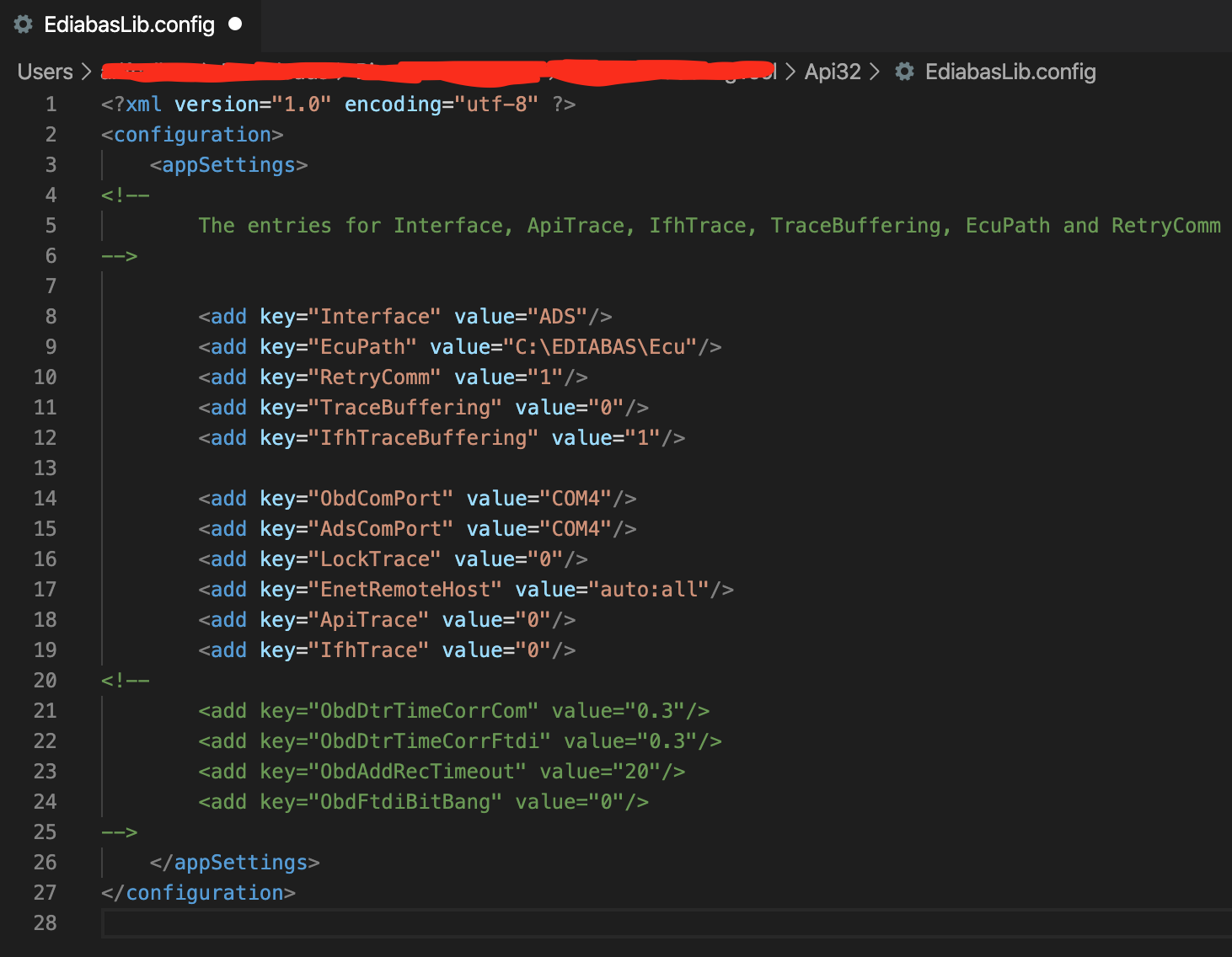The image size is (1232, 957).
Task: Select line number 8 in the gutter
Action: 51,317
